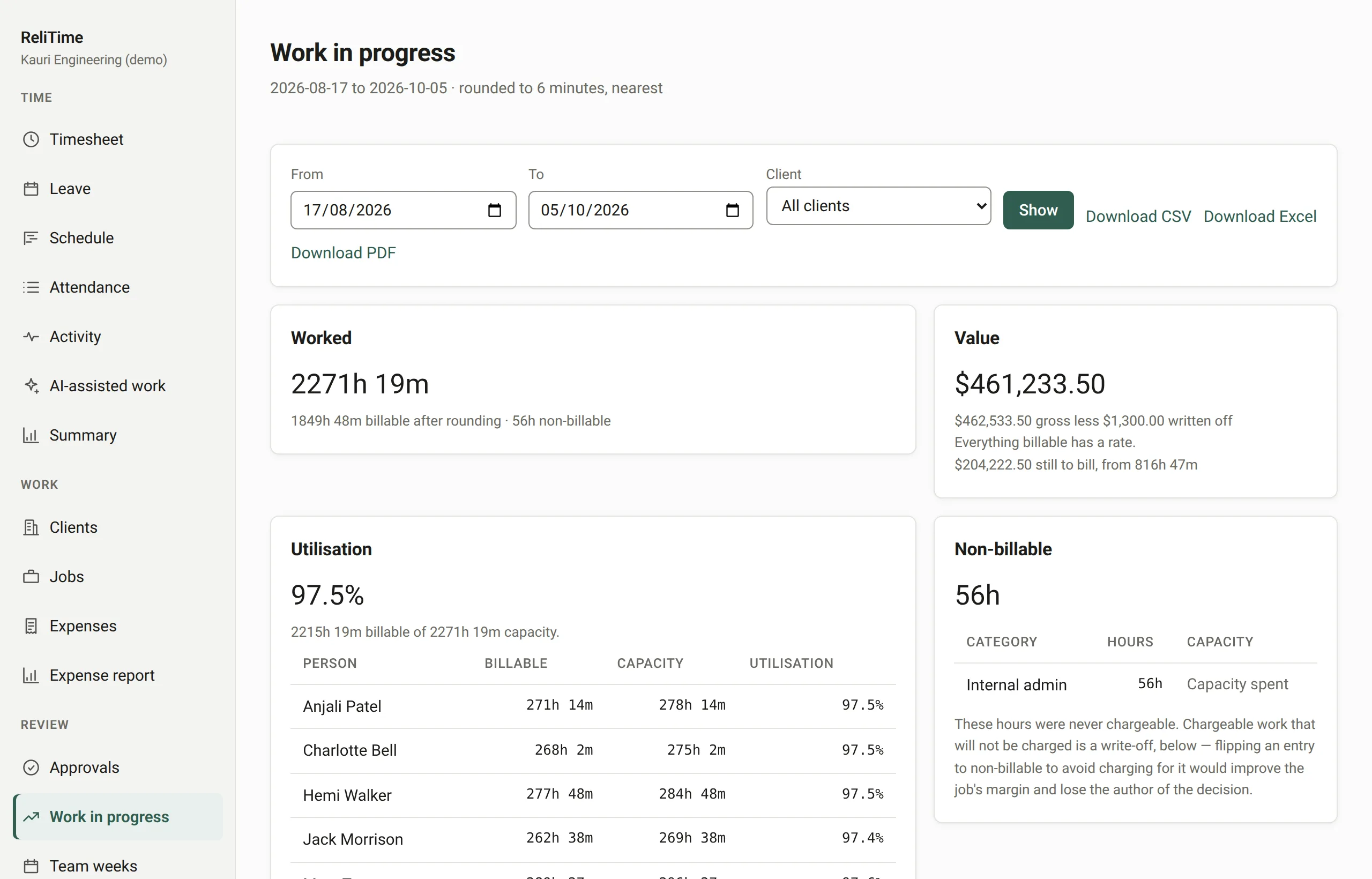1372x879 pixels.
Task: Click the Expenses receipt icon
Action: pyautogui.click(x=31, y=626)
